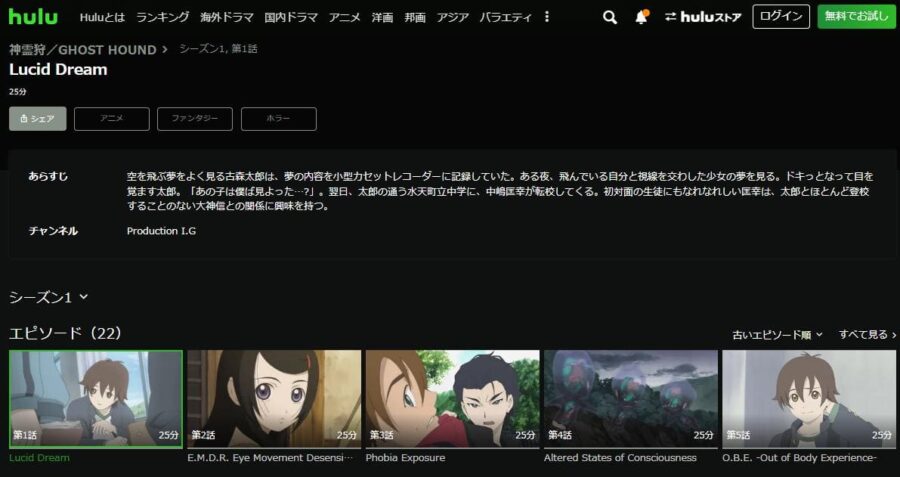Click the green Lucid Dream episode title
The height and width of the screenshot is (477, 900).
coord(40,458)
